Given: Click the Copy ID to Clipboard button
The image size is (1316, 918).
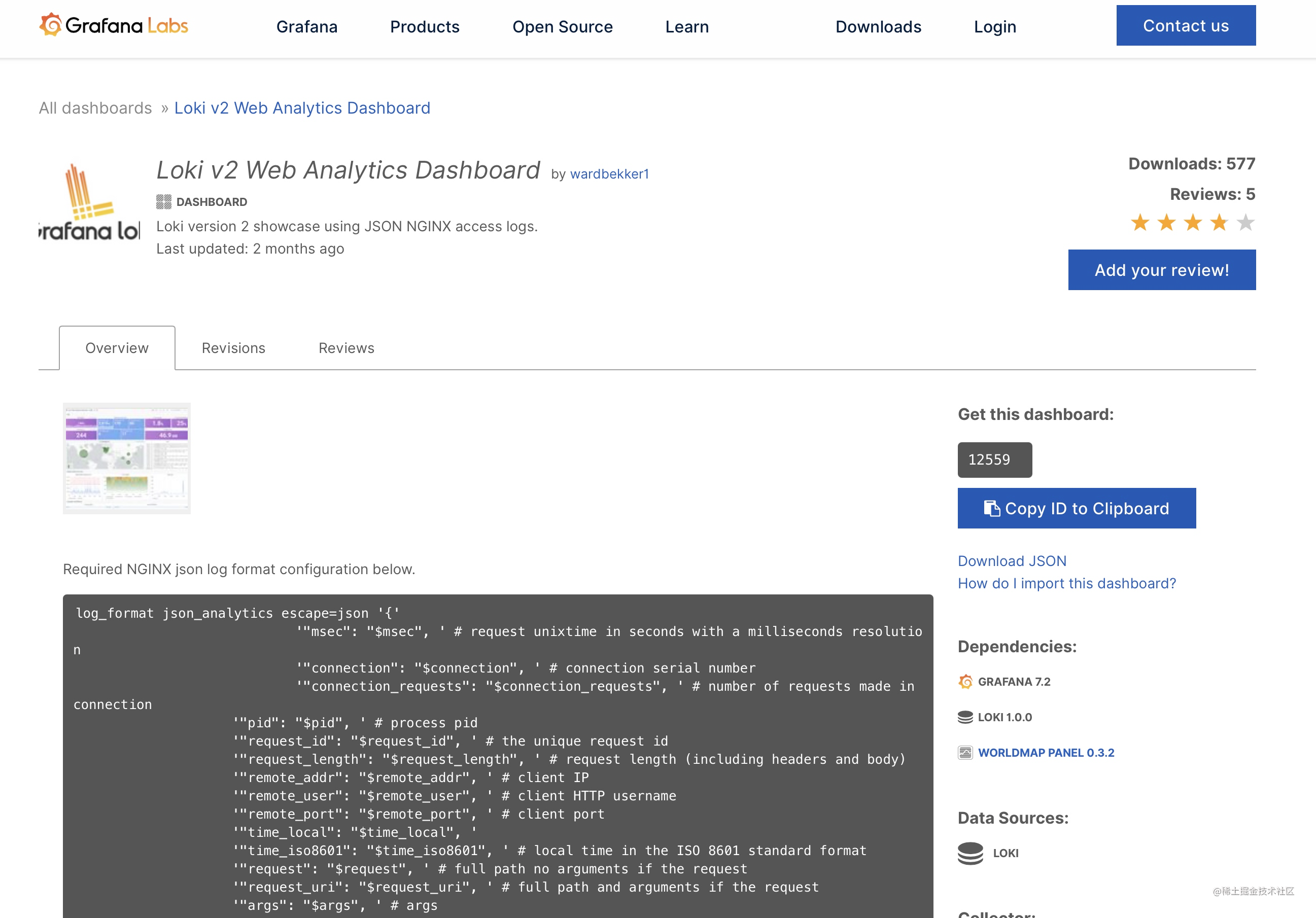Looking at the screenshot, I should pyautogui.click(x=1077, y=508).
